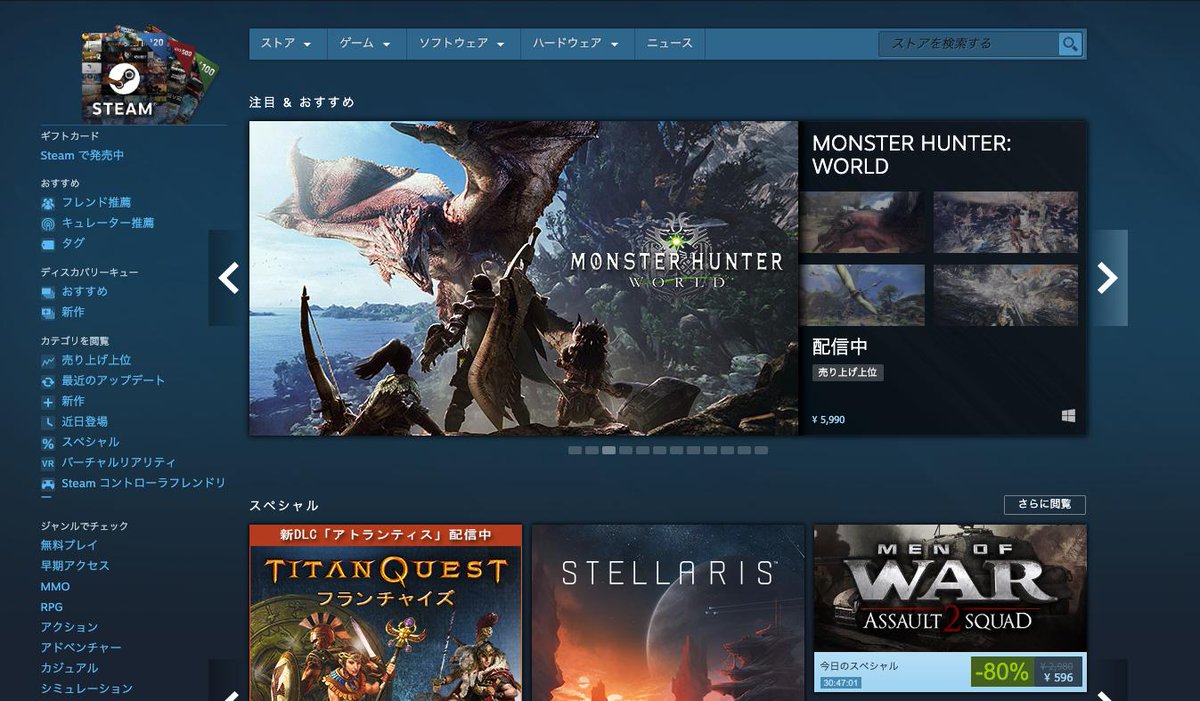The width and height of the screenshot is (1200, 701).
Task: Open the バーチャルリアリティ link
Action: pyautogui.click(x=119, y=463)
